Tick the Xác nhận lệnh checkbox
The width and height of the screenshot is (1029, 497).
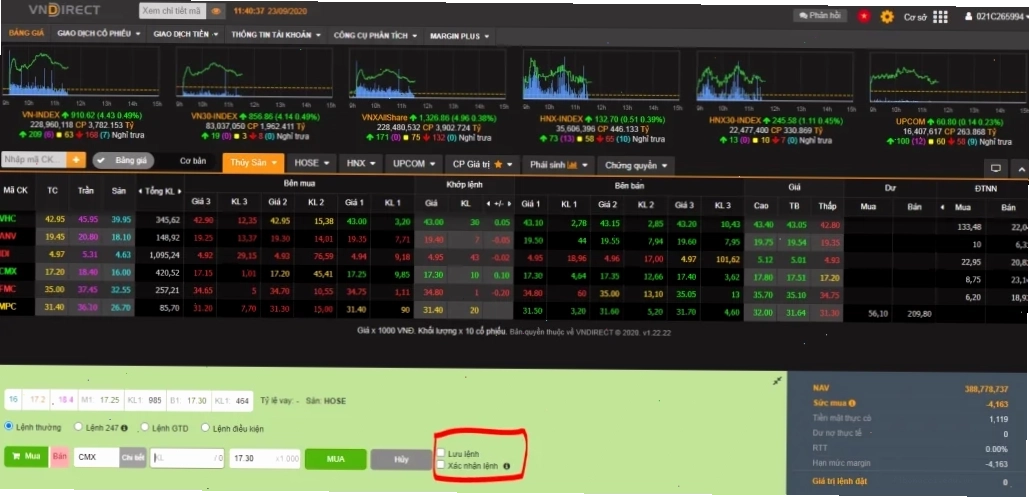click(x=442, y=465)
